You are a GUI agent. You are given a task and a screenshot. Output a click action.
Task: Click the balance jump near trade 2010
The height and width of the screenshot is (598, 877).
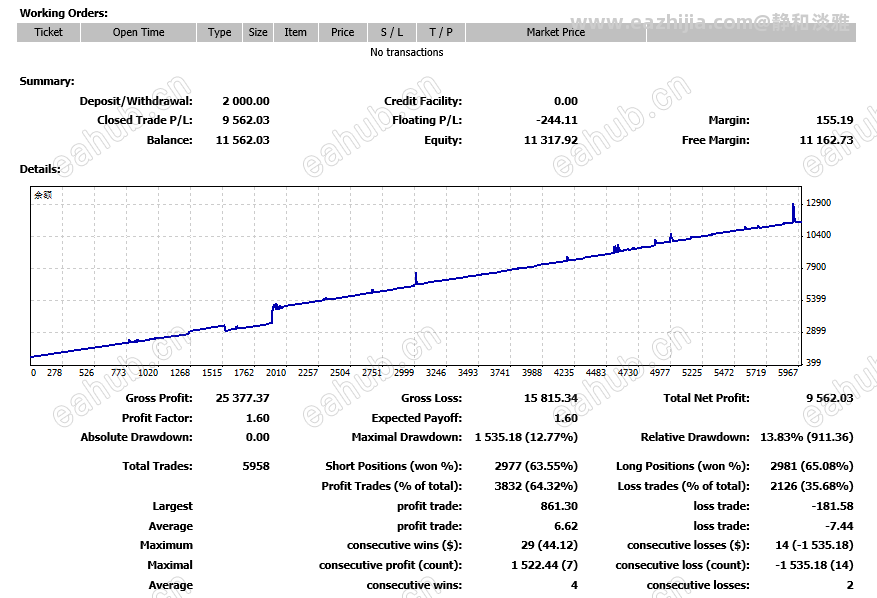point(273,313)
